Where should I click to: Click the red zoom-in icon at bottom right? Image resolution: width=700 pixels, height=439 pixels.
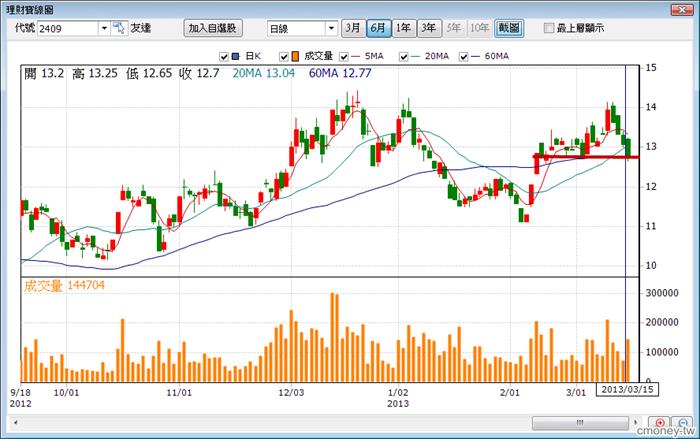[658, 422]
